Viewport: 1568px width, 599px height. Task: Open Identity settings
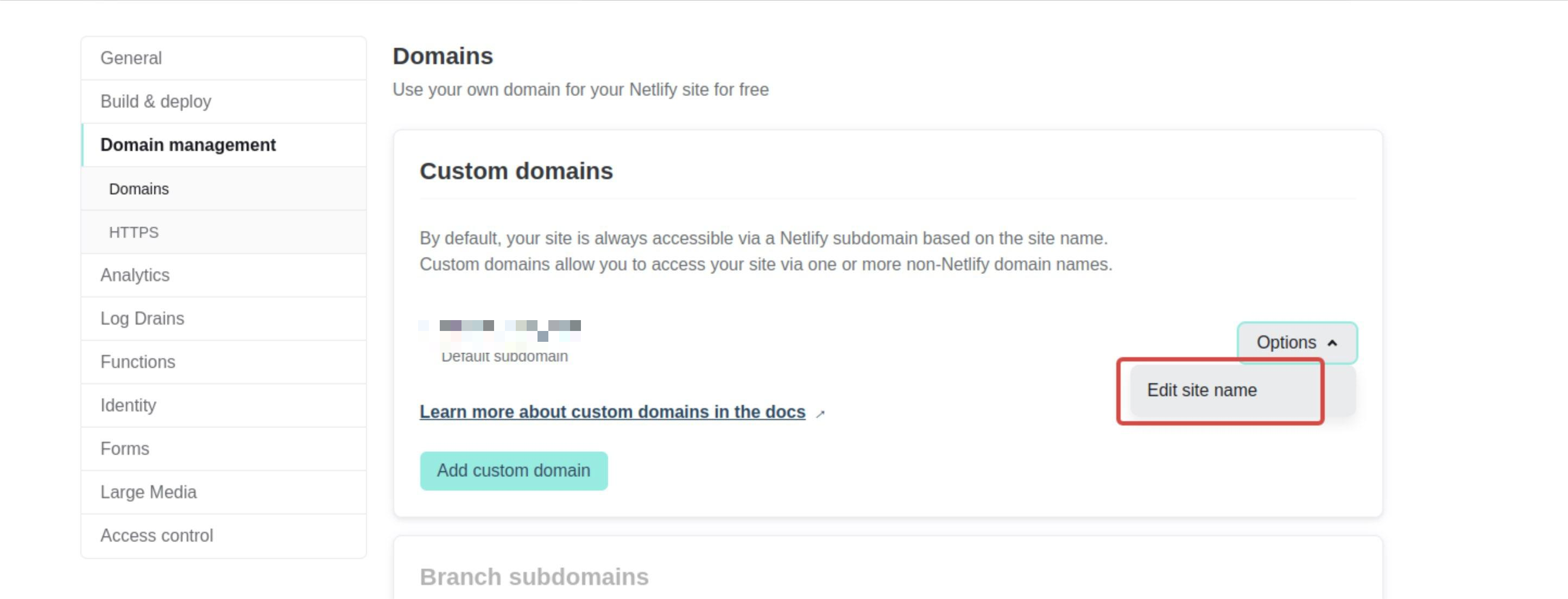[x=128, y=406]
